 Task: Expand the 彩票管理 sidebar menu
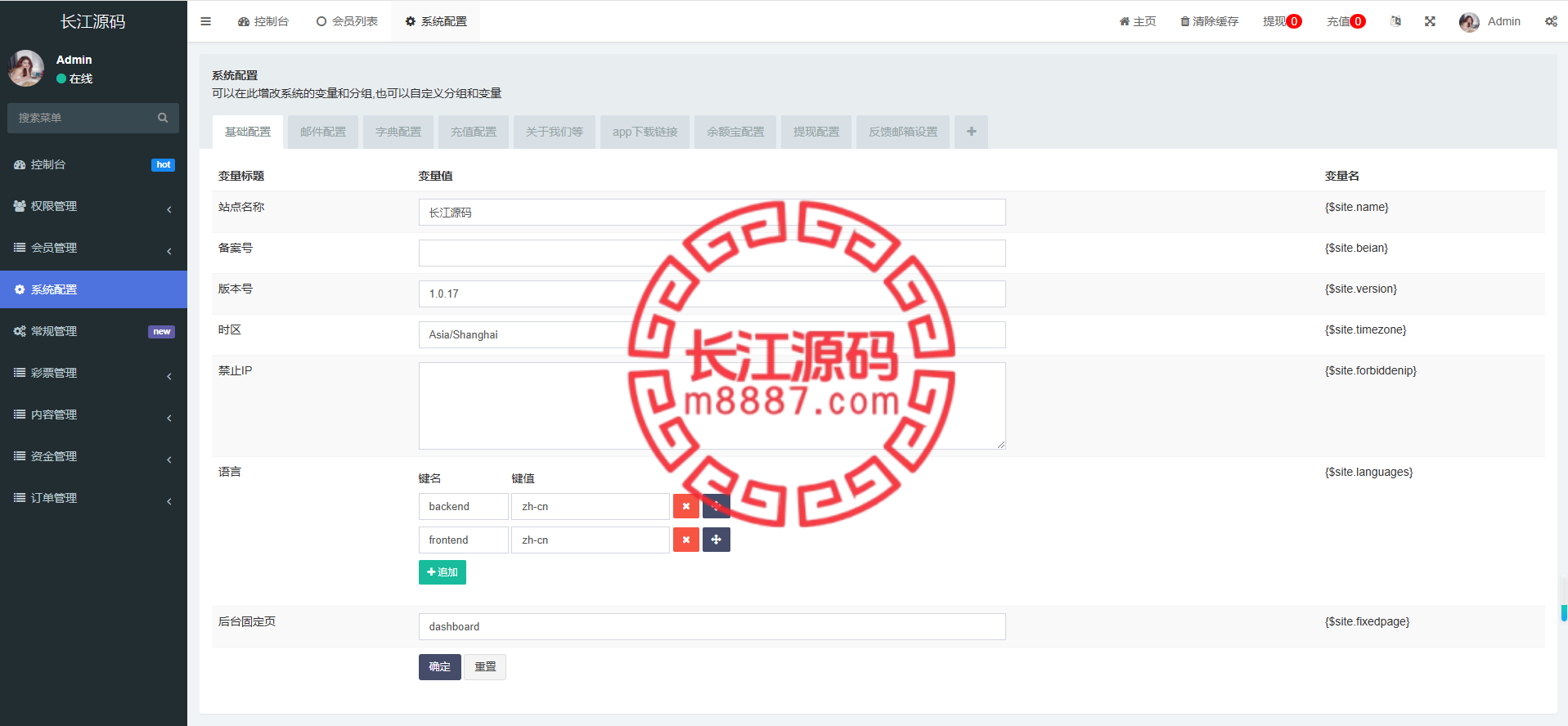[x=93, y=373]
